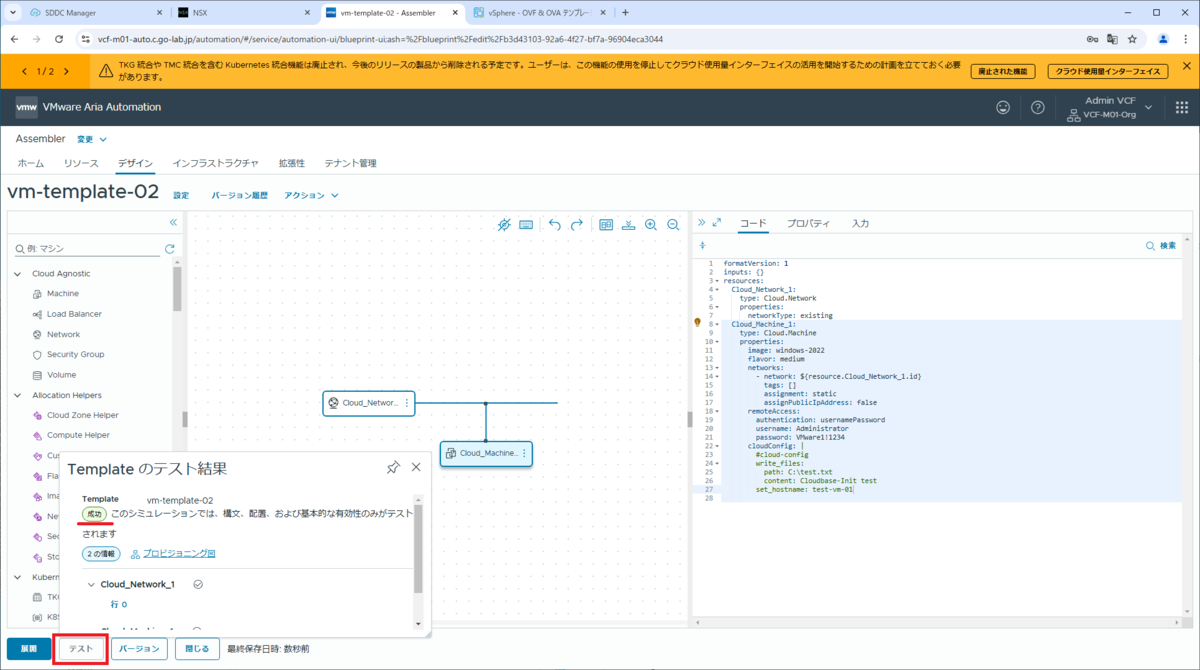Screen dimensions: 1200x670
Task: Select Cloud Zone Helper palette item
Action: 83,415
